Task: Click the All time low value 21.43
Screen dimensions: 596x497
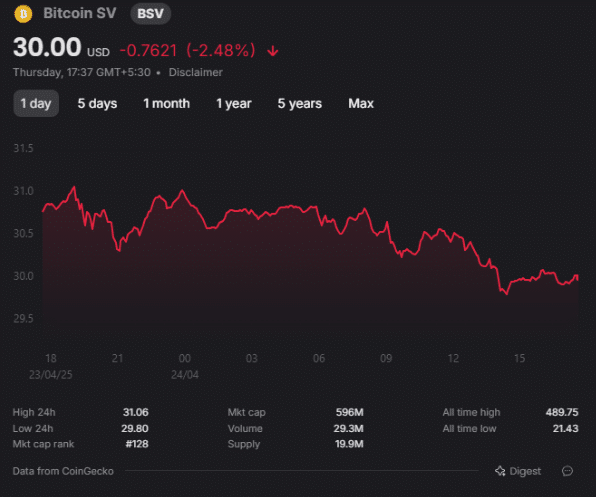Action: coord(566,429)
